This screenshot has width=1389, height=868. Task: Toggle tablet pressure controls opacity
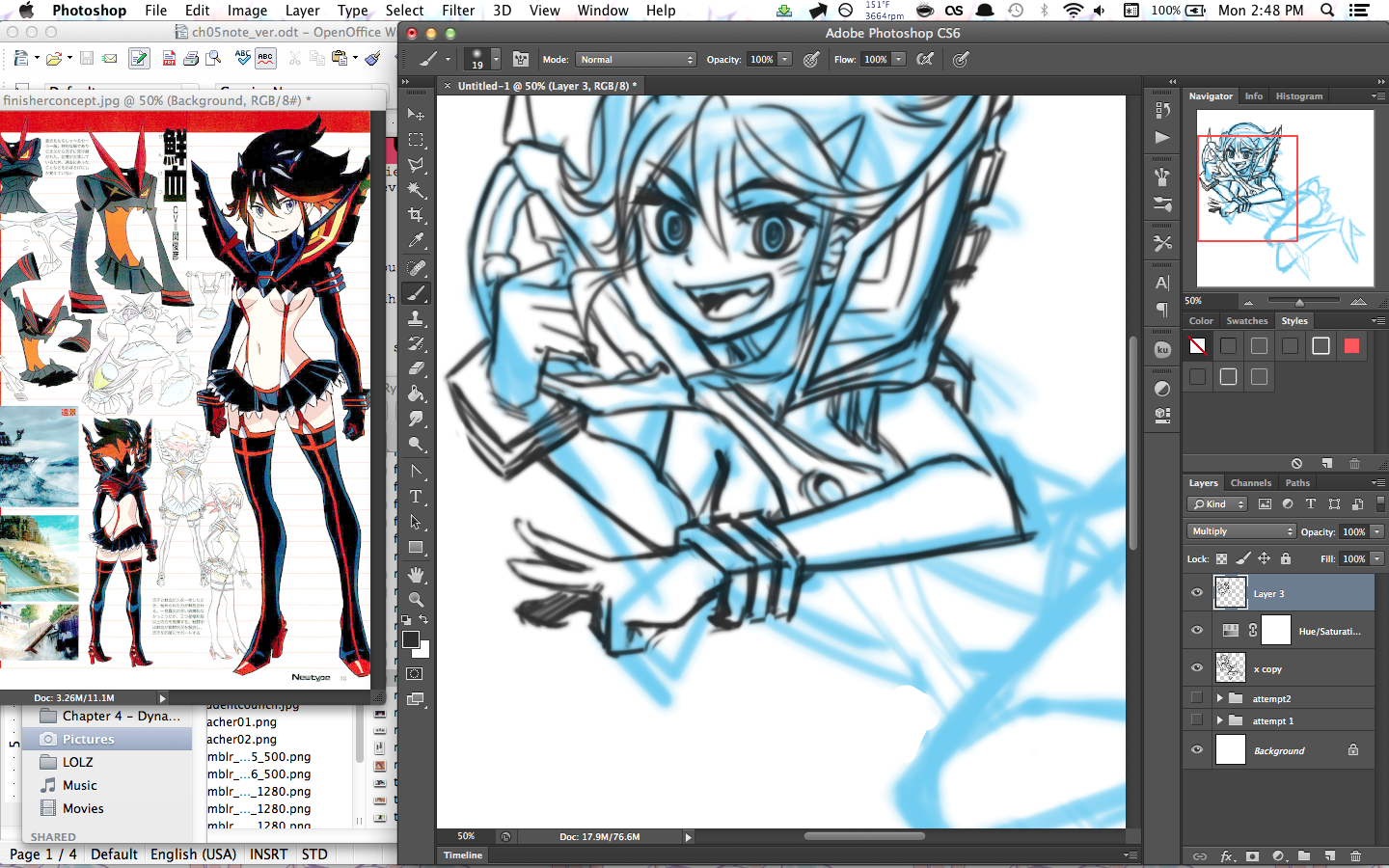(x=811, y=59)
